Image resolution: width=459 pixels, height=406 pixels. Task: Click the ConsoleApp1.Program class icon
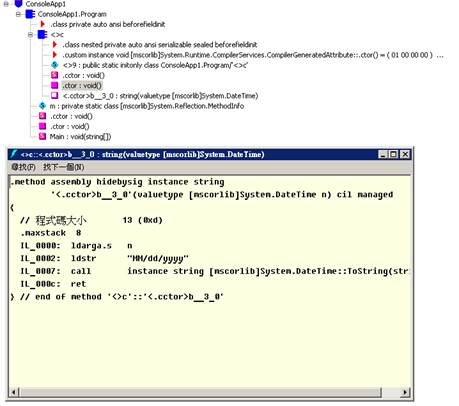[x=30, y=14]
